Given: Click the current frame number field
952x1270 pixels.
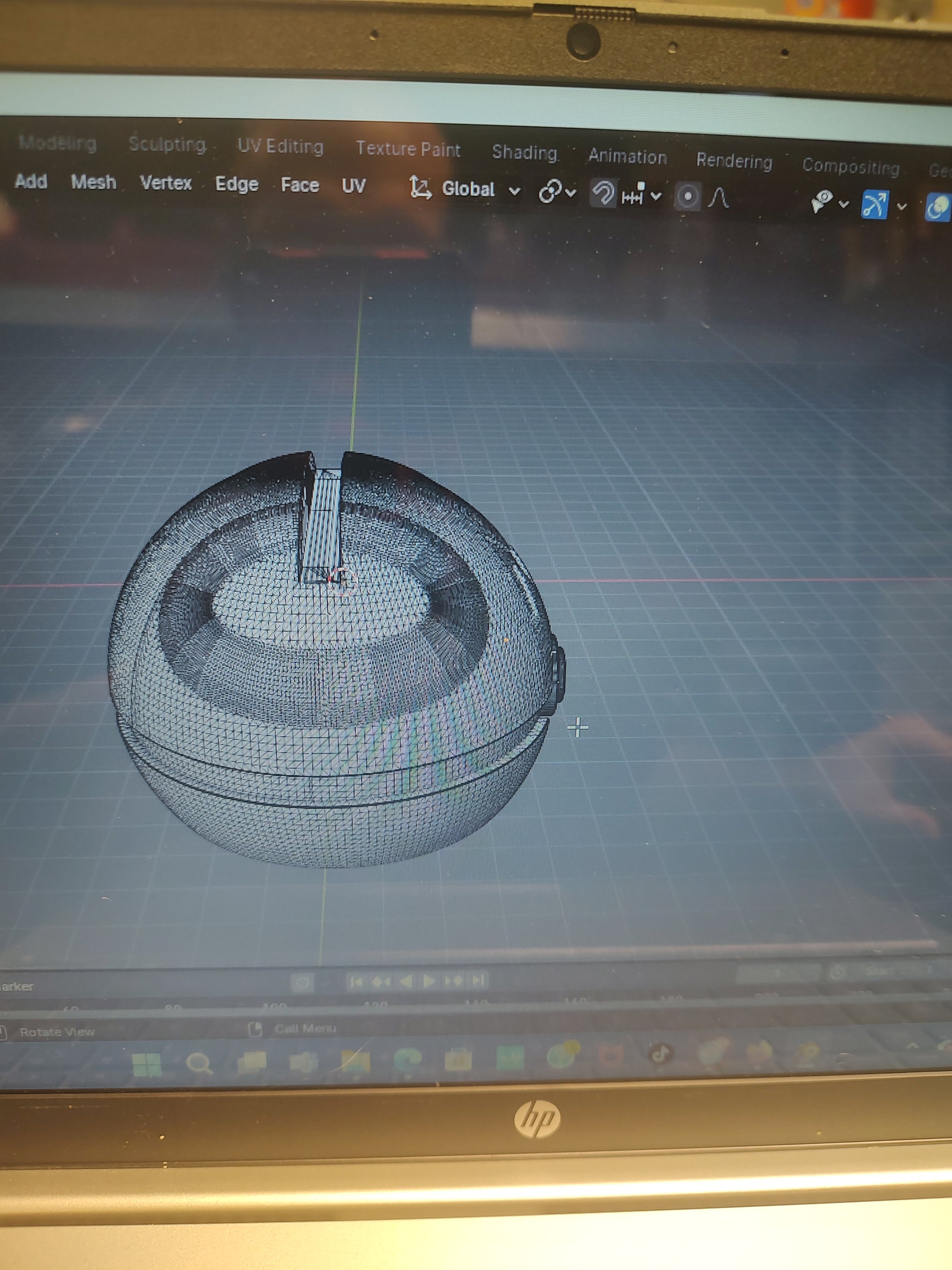Looking at the screenshot, I should (x=777, y=972).
